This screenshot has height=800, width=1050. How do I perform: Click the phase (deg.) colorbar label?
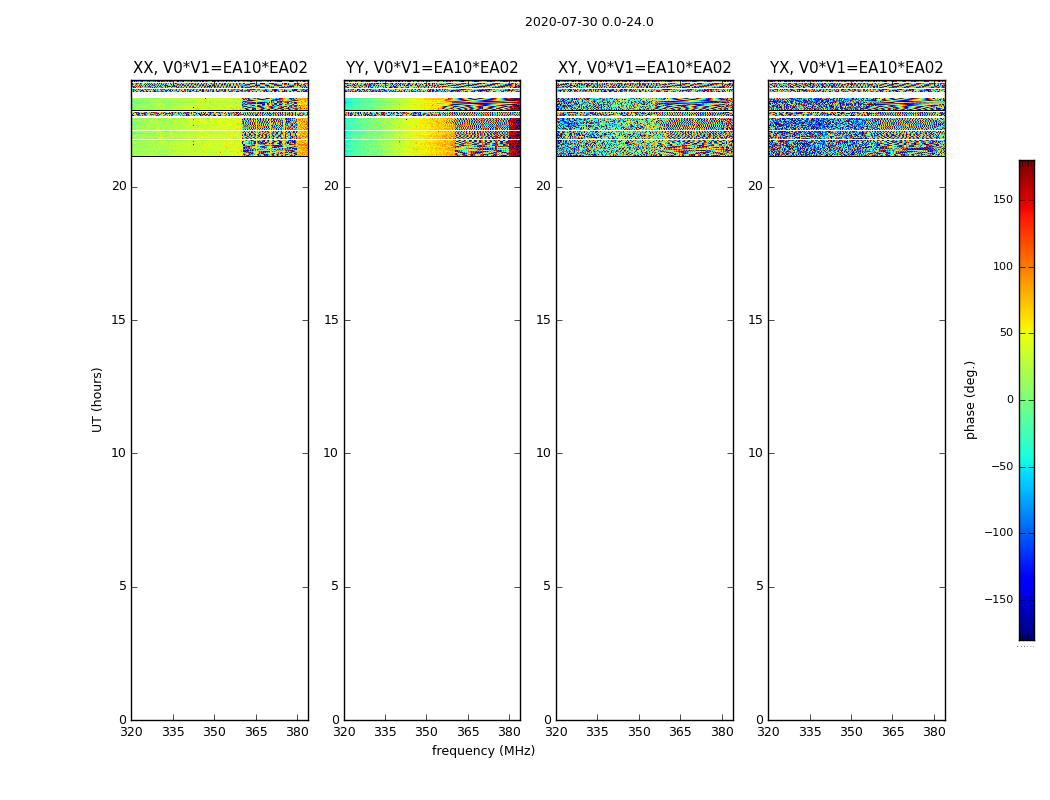[970, 399]
